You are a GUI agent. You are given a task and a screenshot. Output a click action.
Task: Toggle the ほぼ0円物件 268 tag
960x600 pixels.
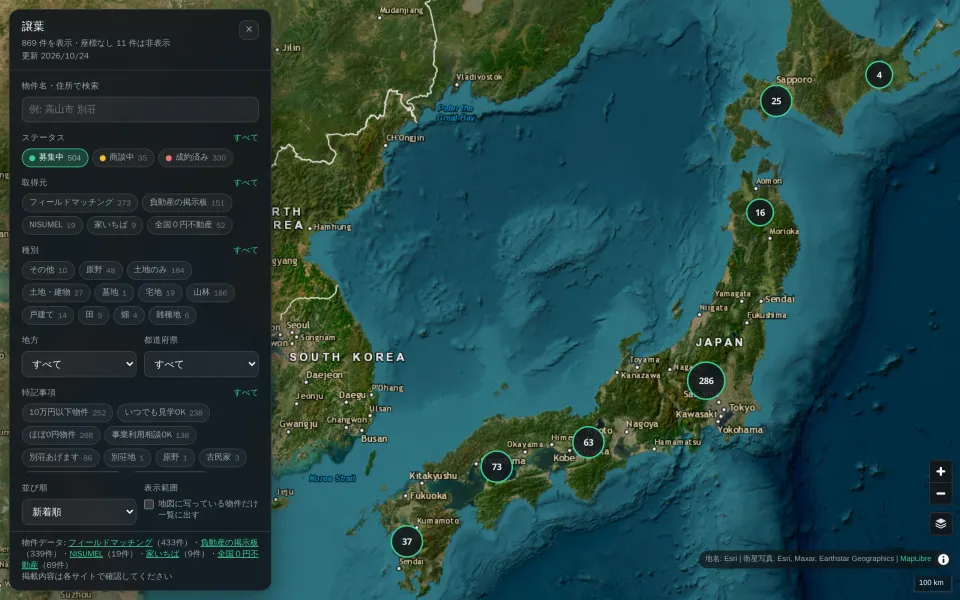(x=61, y=435)
